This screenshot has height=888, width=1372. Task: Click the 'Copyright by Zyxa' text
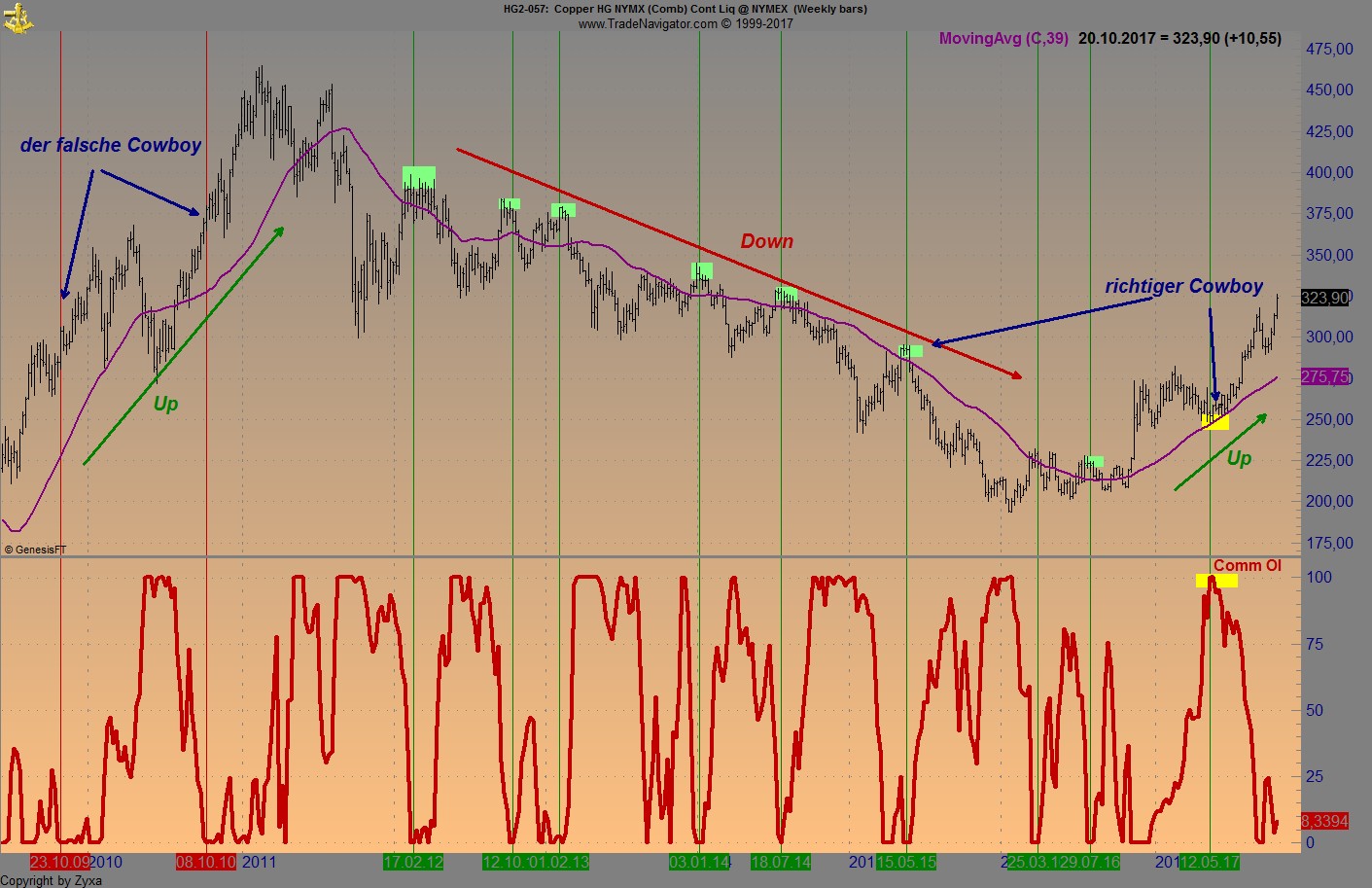51,880
